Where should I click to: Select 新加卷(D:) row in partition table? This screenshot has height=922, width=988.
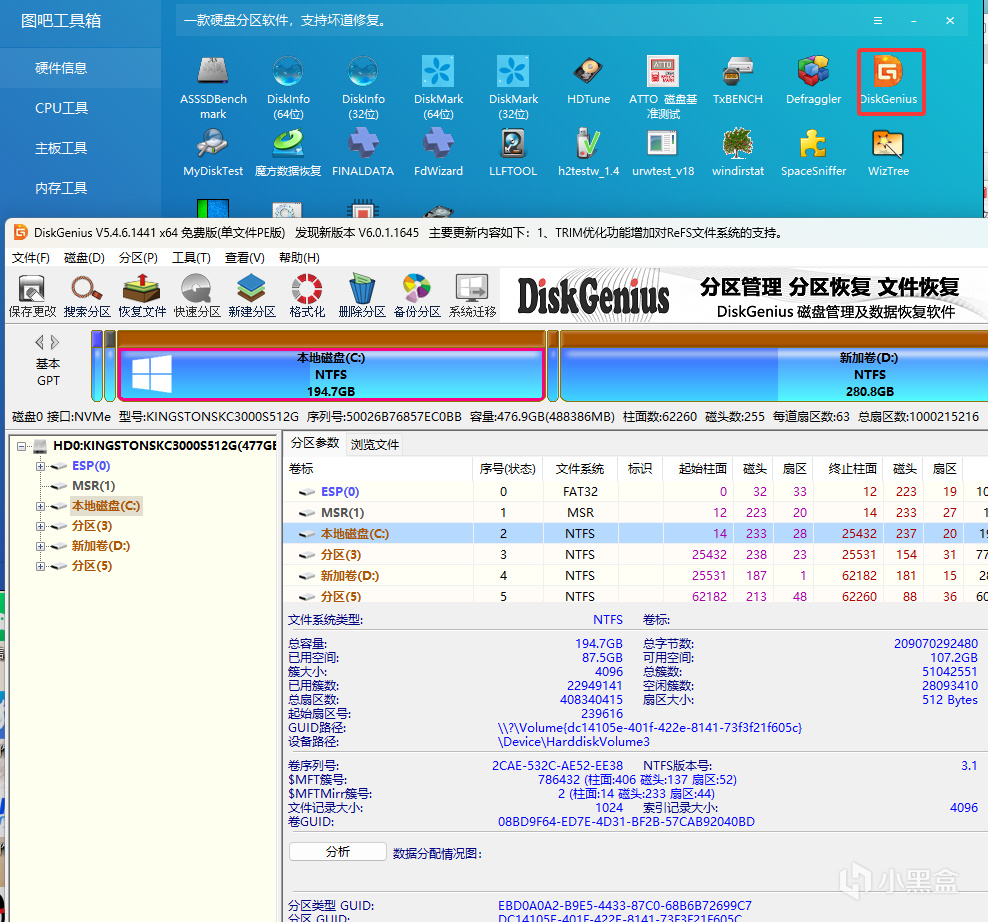point(636,575)
